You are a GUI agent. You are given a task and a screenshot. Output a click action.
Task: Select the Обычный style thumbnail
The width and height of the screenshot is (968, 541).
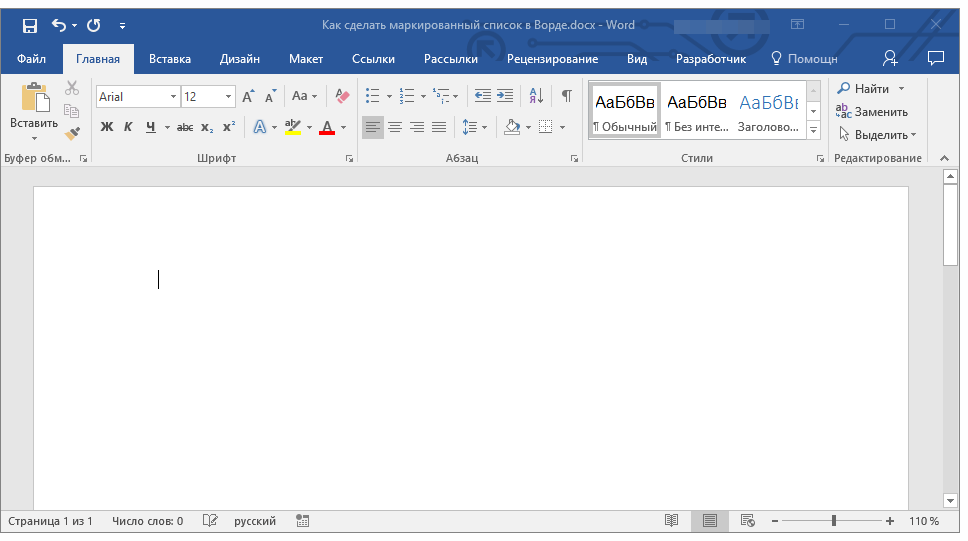[624, 110]
